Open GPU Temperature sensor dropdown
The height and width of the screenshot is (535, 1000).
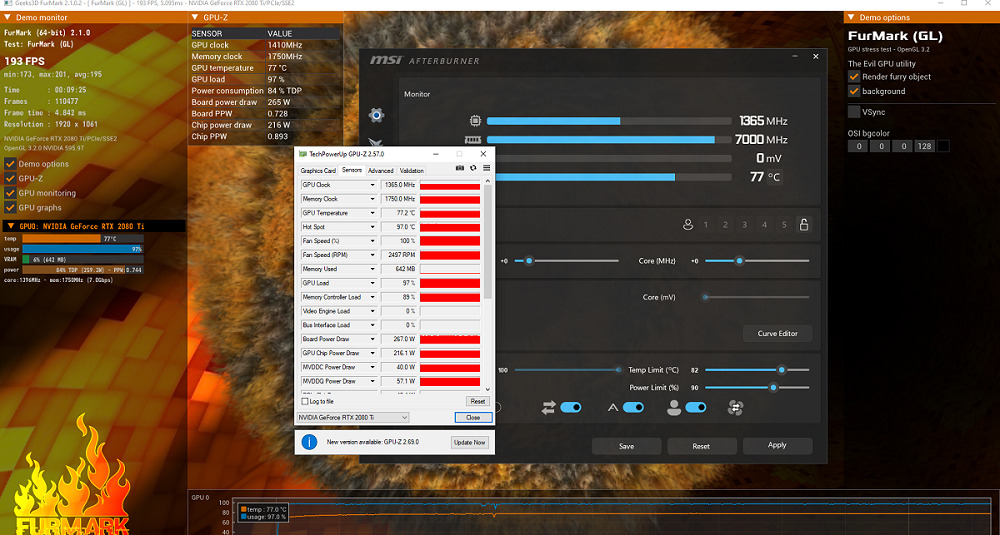pyautogui.click(x=372, y=213)
